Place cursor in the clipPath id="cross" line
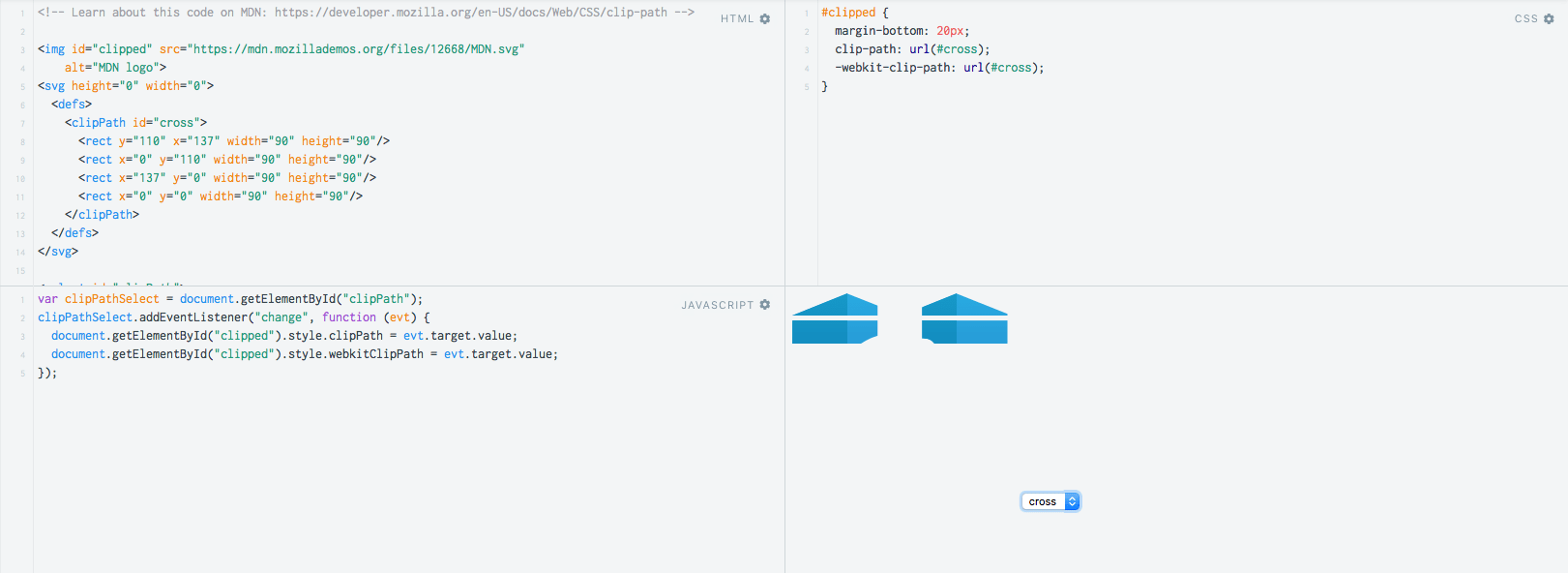This screenshot has width=1568, height=573. click(135, 123)
